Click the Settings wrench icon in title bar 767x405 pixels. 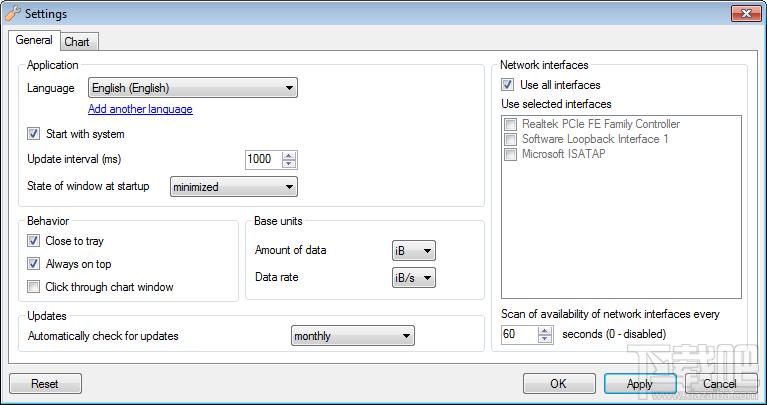coord(12,13)
